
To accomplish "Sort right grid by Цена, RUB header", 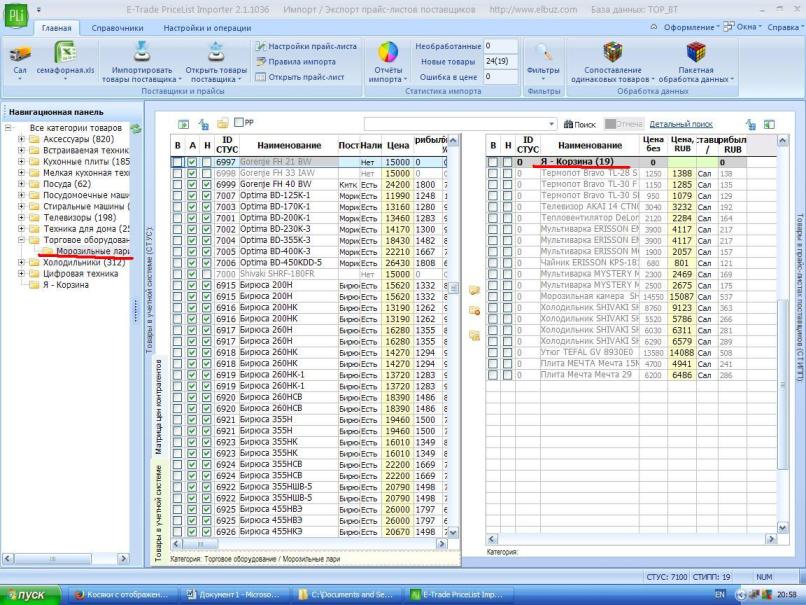I will [682, 144].
